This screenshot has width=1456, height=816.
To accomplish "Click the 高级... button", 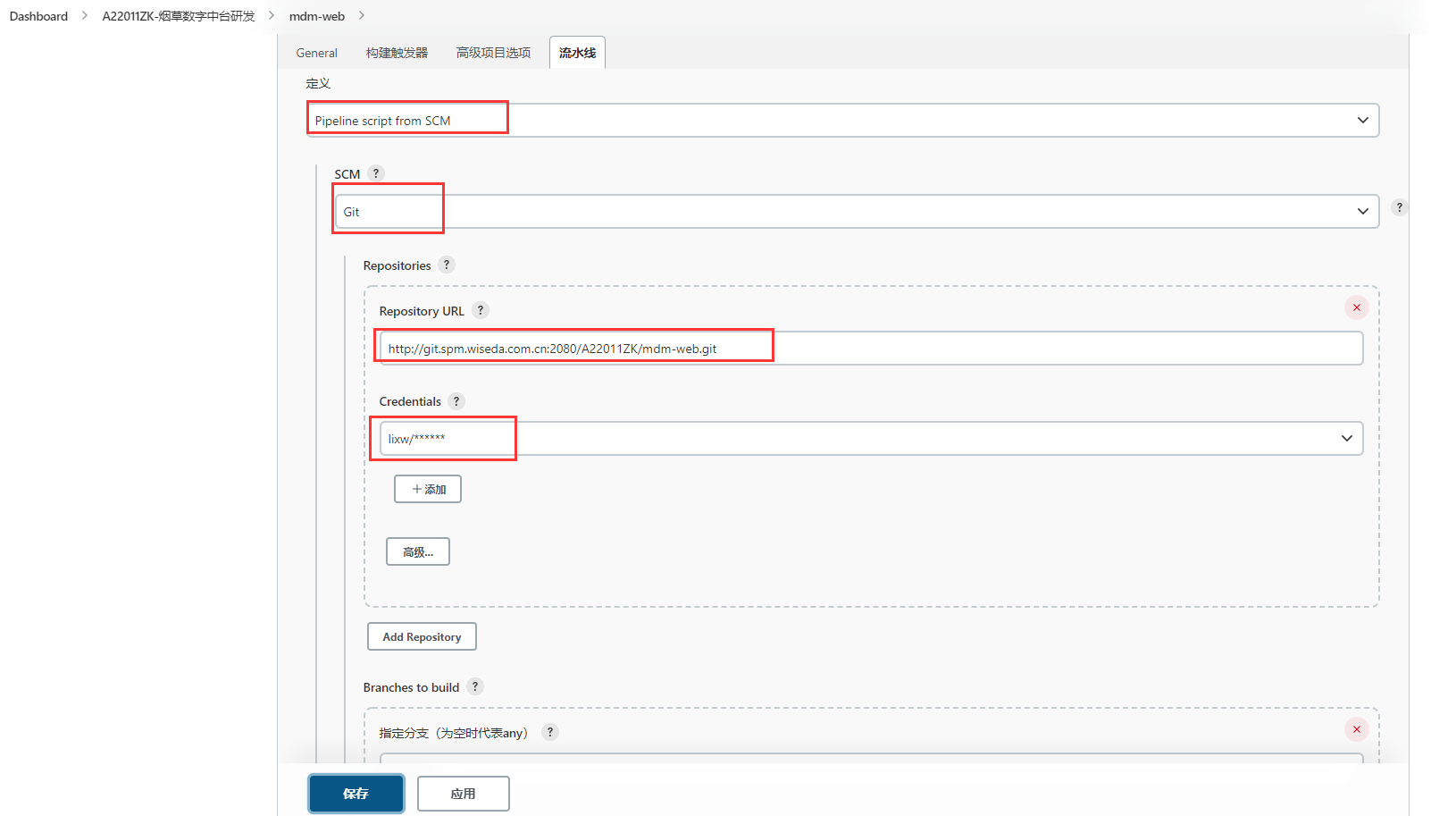I will click(x=417, y=551).
